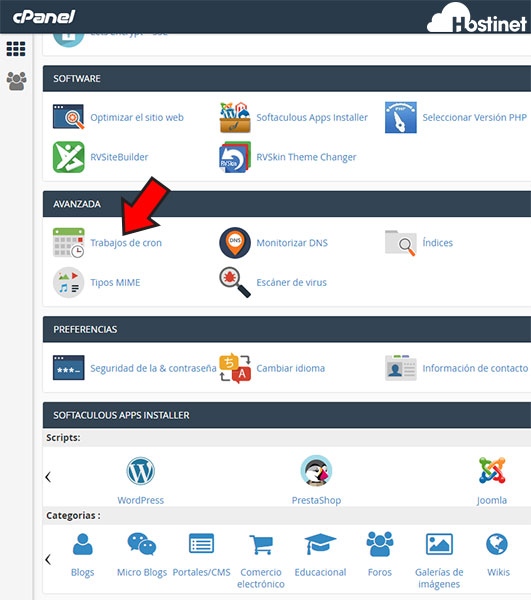Click the PrestaShop penguin icon

click(316, 471)
